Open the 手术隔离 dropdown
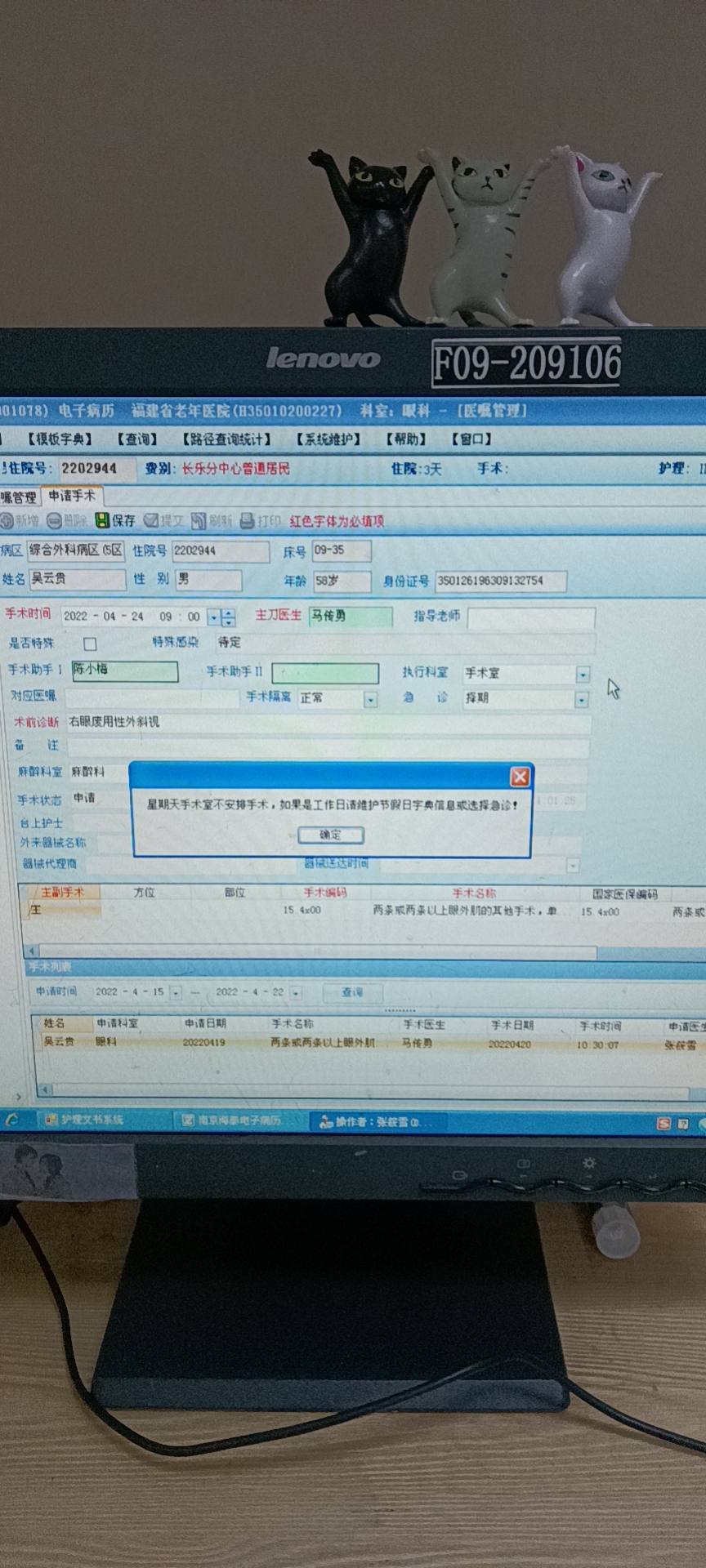 pos(370,699)
